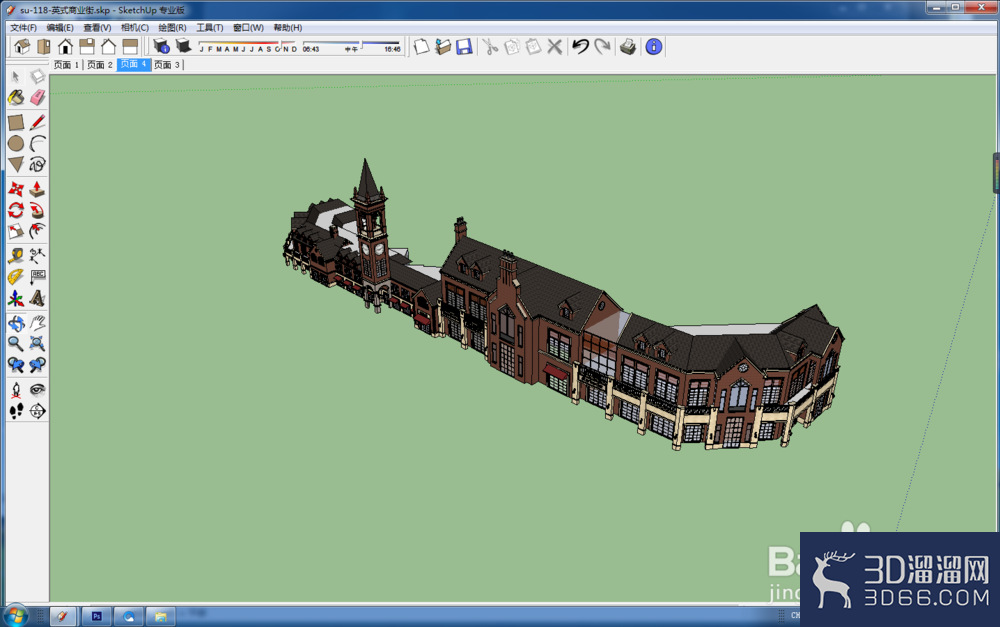Open the 窗口(W) menu
1000x627 pixels.
pyautogui.click(x=248, y=27)
